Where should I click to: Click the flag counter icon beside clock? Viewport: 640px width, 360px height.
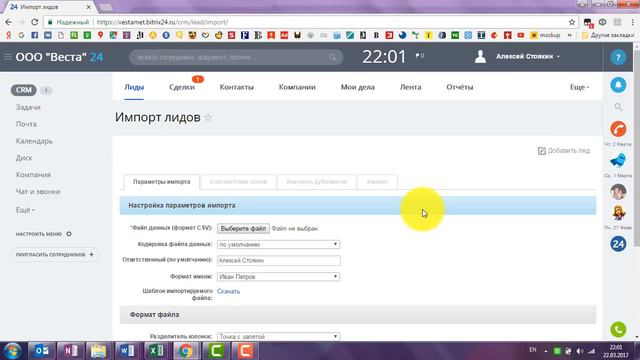pyautogui.click(x=420, y=56)
